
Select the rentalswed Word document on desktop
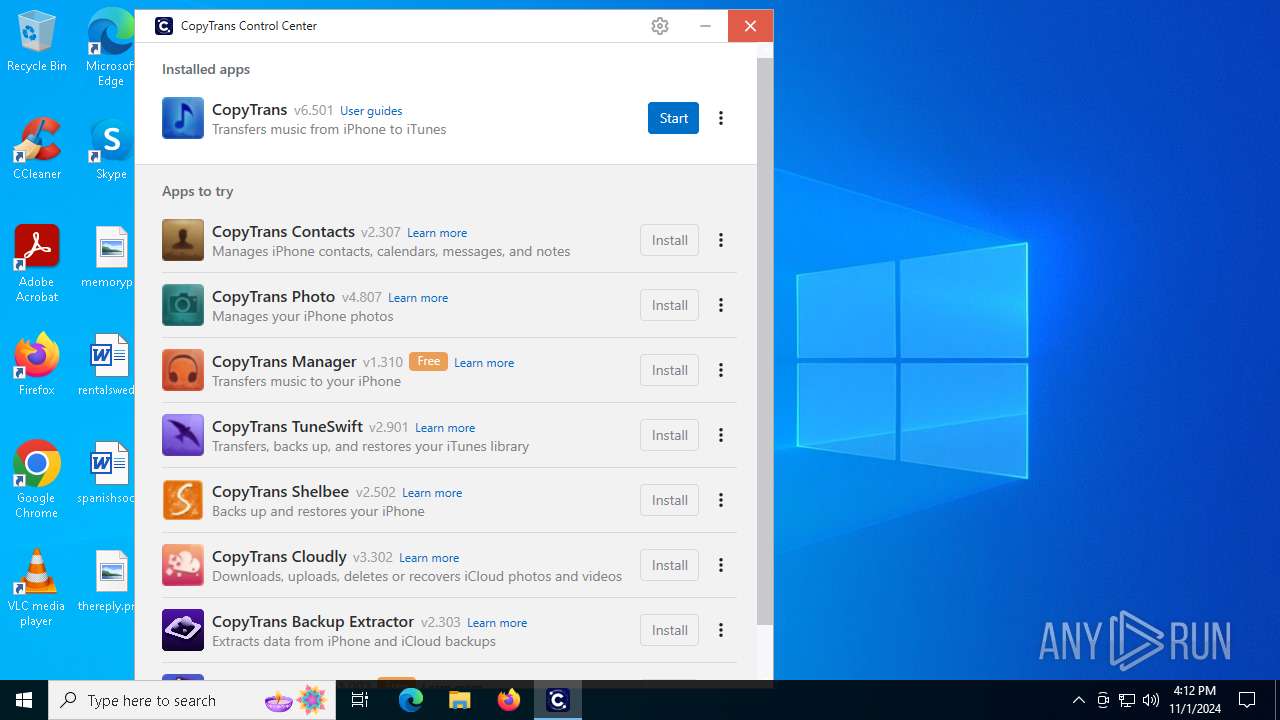[x=108, y=365]
